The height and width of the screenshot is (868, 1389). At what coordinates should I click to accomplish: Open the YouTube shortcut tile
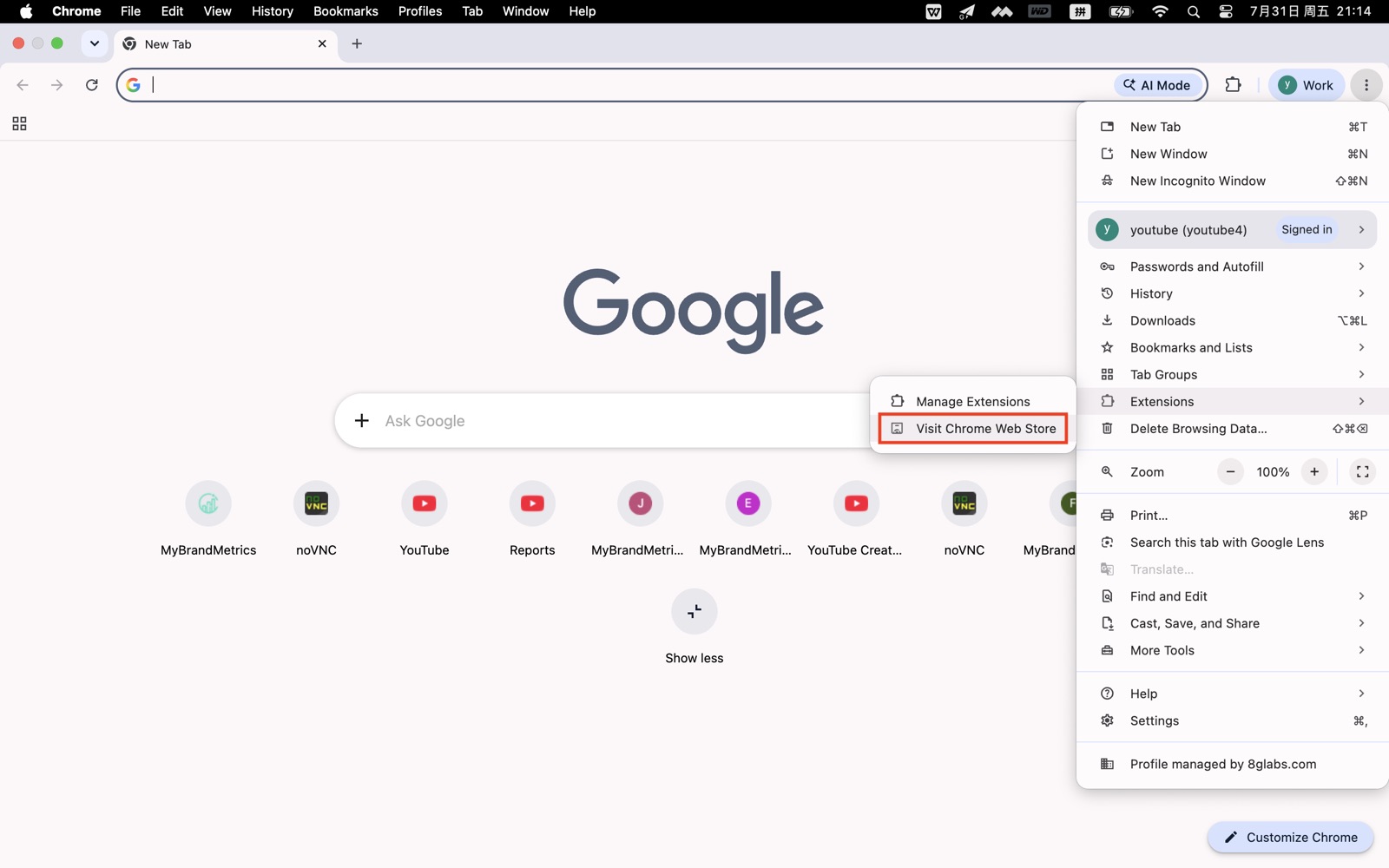[x=425, y=519]
